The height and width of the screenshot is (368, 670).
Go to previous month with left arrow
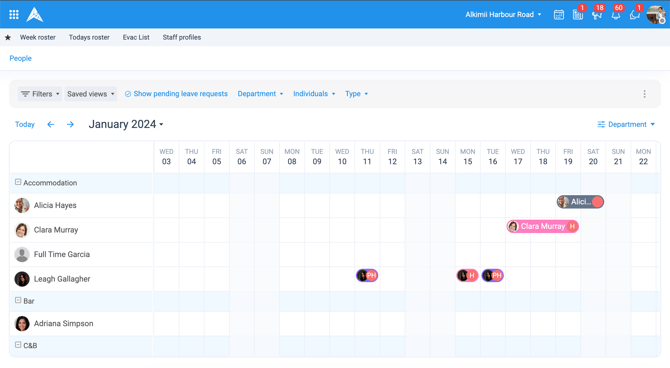click(x=50, y=124)
